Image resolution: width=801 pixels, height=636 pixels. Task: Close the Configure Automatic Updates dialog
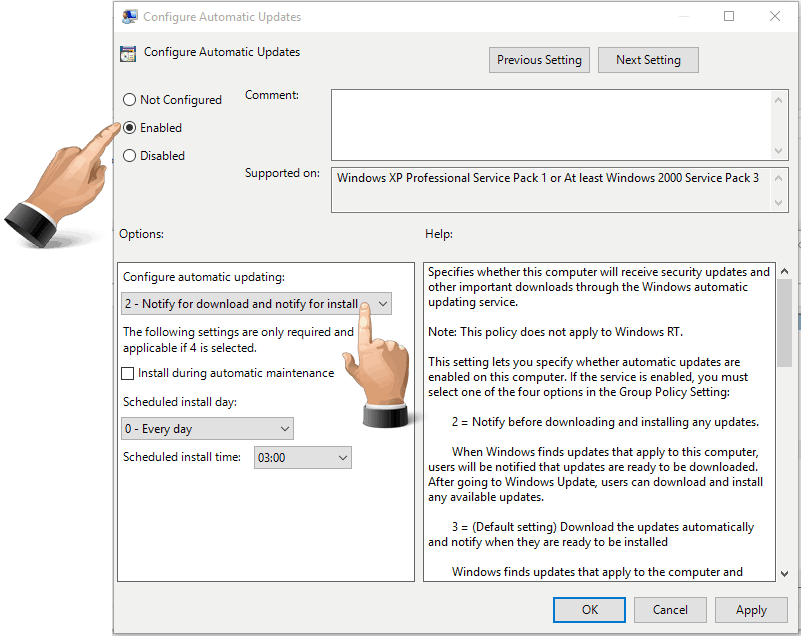pos(774,16)
